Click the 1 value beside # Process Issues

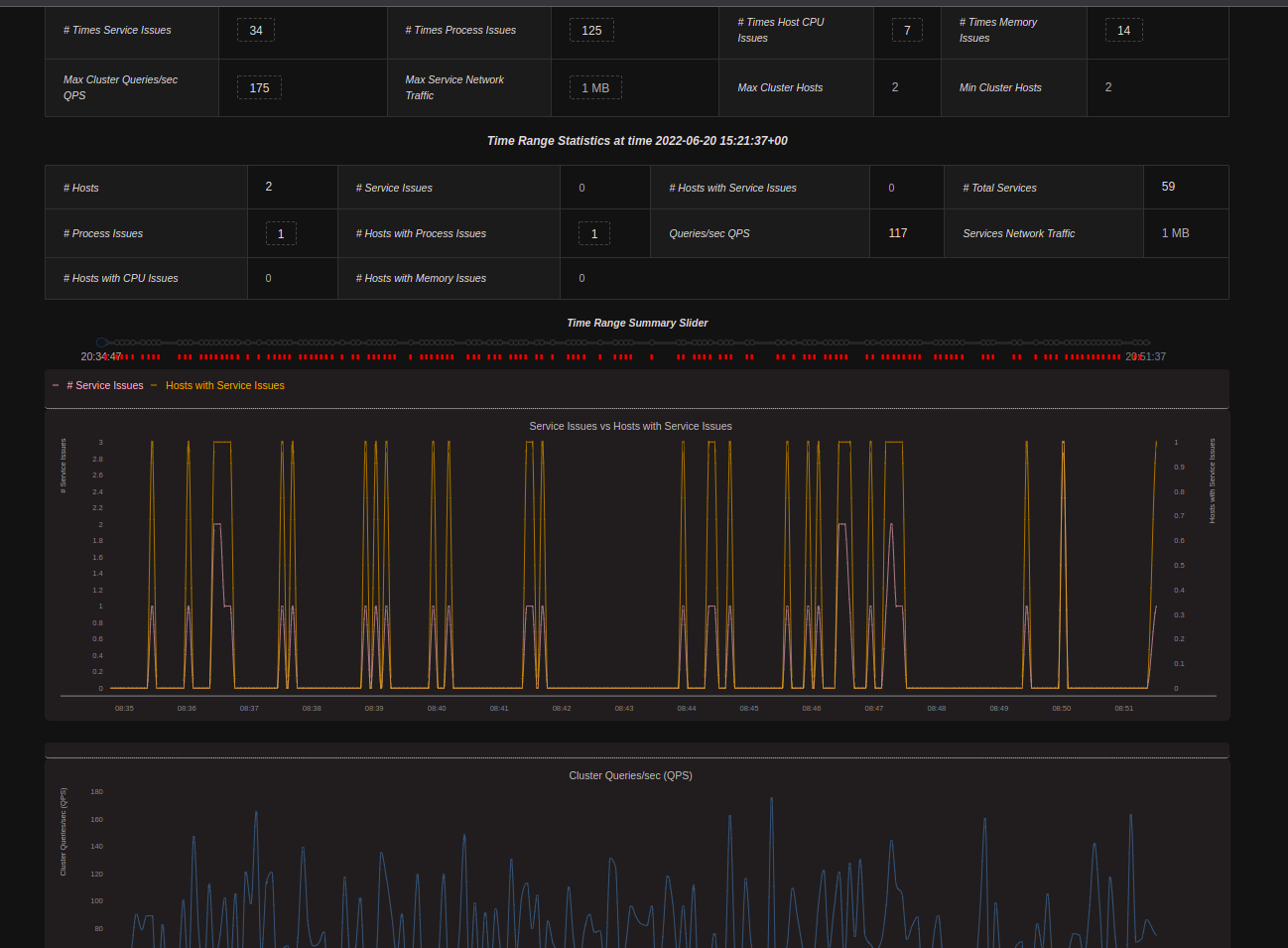[x=281, y=233]
